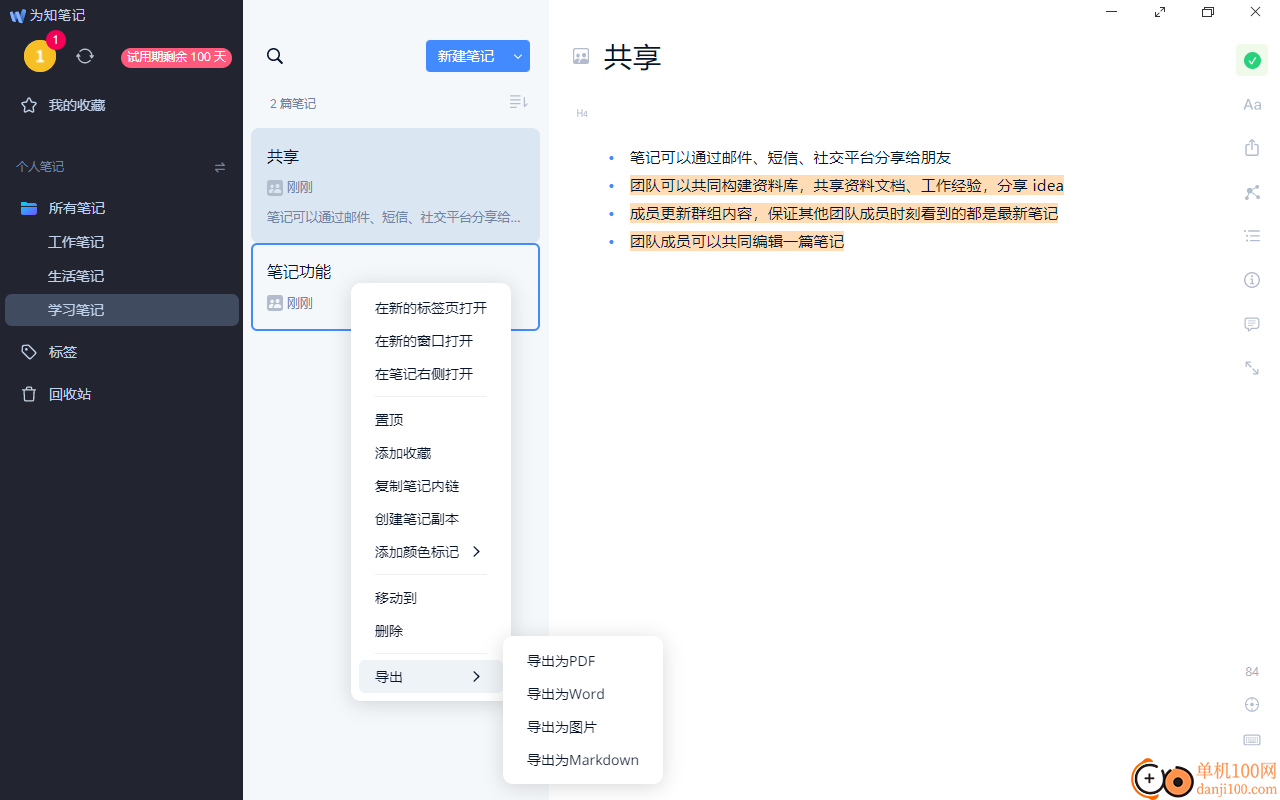The image size is (1280, 800).
Task: Click the line starting 笔记可以通过邮件
Action: point(790,157)
